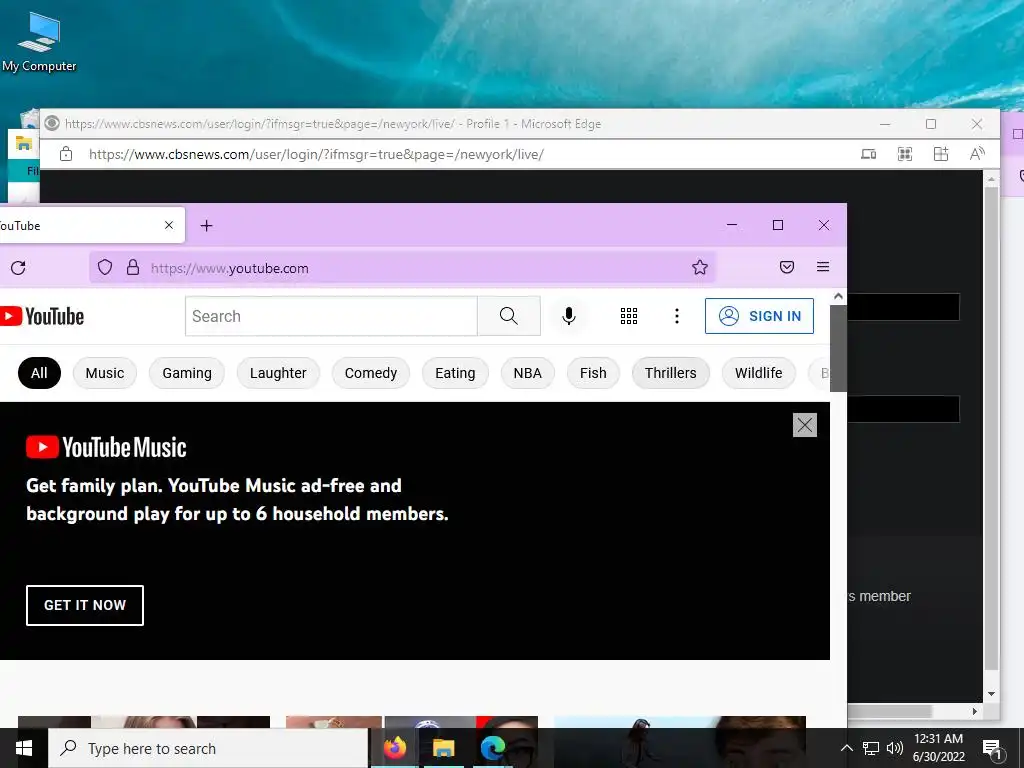Image resolution: width=1024 pixels, height=768 pixels.
Task: Select the Fish filter chip
Action: point(593,373)
